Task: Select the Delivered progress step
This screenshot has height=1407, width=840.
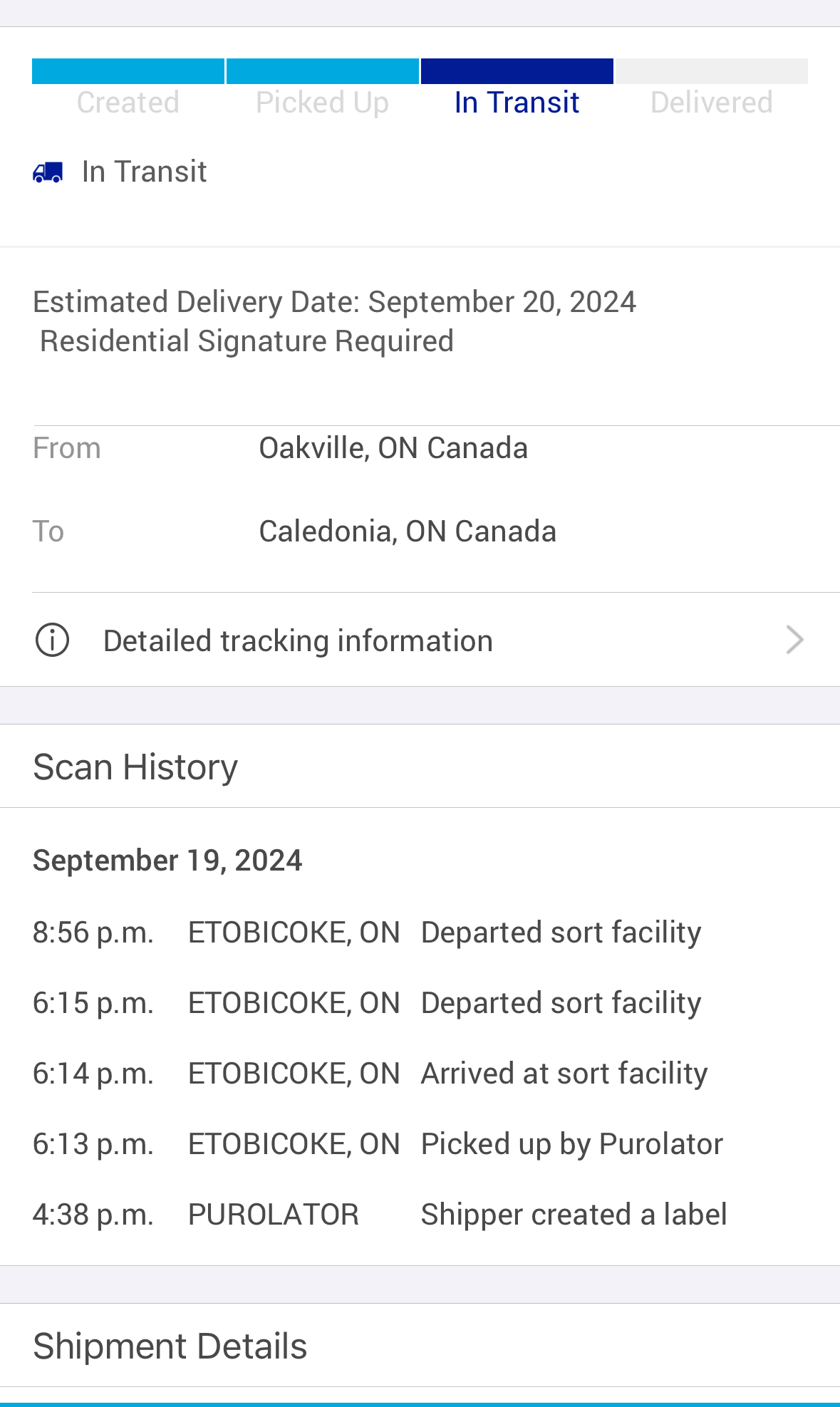Action: [711, 103]
